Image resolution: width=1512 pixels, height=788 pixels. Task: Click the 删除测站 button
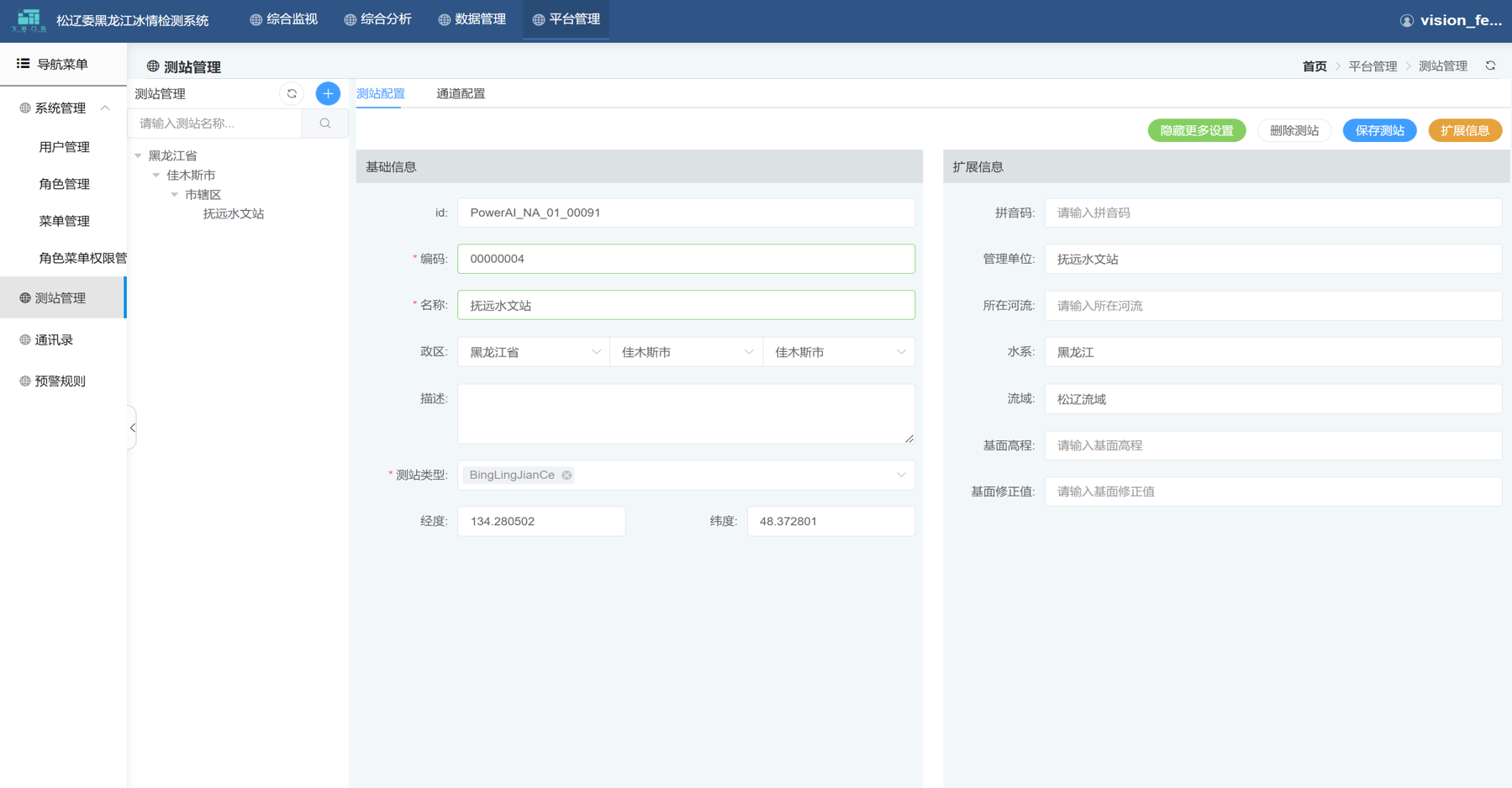(x=1294, y=130)
